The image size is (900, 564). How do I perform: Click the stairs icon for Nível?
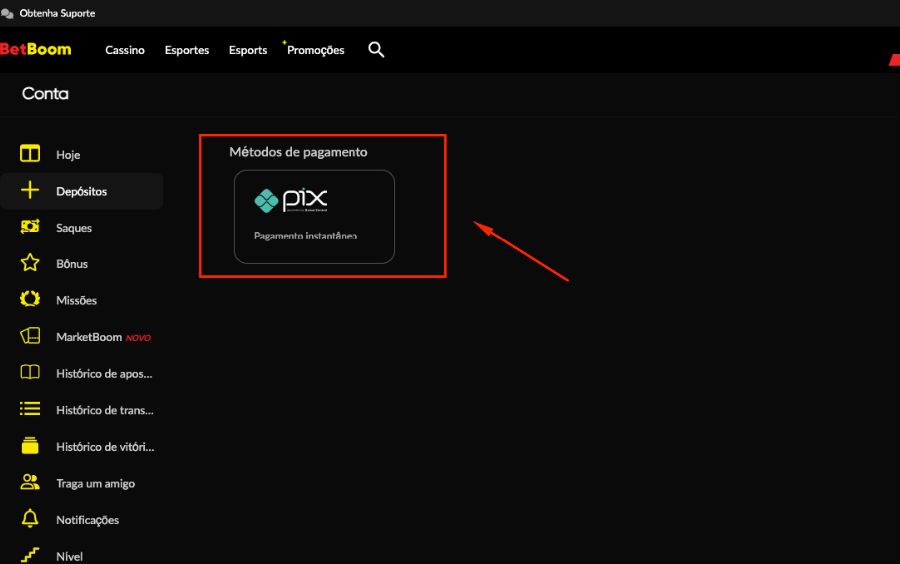click(x=30, y=555)
